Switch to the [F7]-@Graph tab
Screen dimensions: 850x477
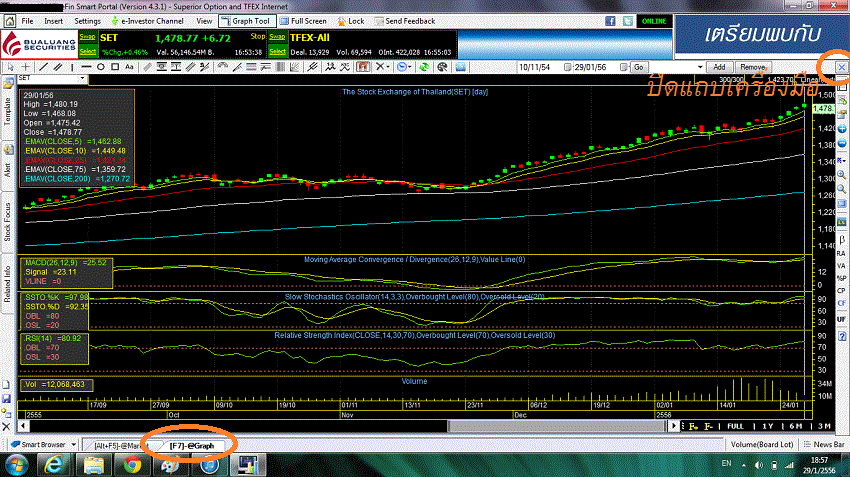(192, 446)
